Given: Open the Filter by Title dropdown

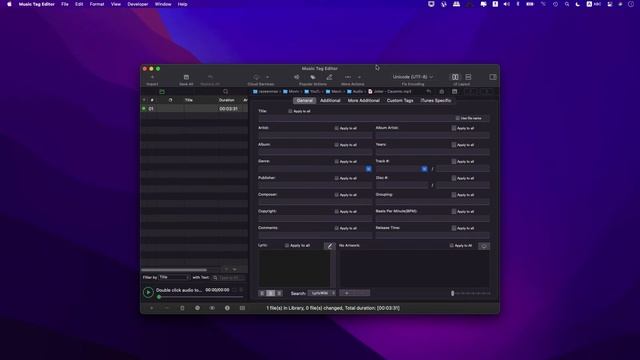Looking at the screenshot, I should (174, 278).
